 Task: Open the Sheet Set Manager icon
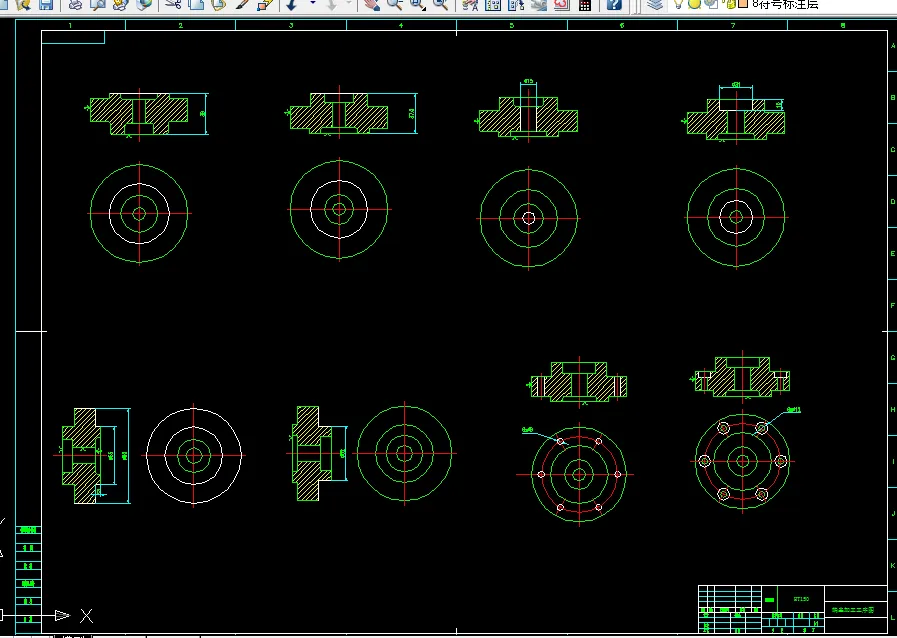pyautogui.click(x=538, y=5)
